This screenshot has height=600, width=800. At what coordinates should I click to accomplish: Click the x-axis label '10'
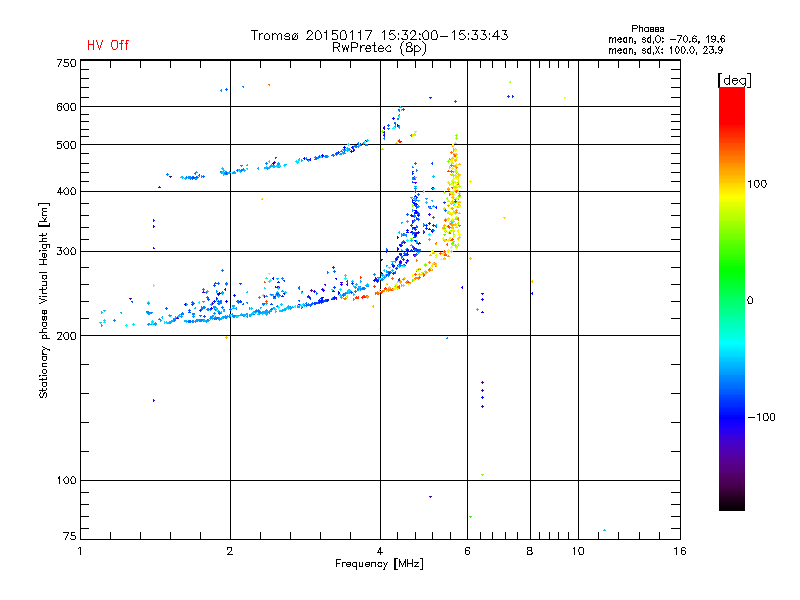(x=578, y=551)
